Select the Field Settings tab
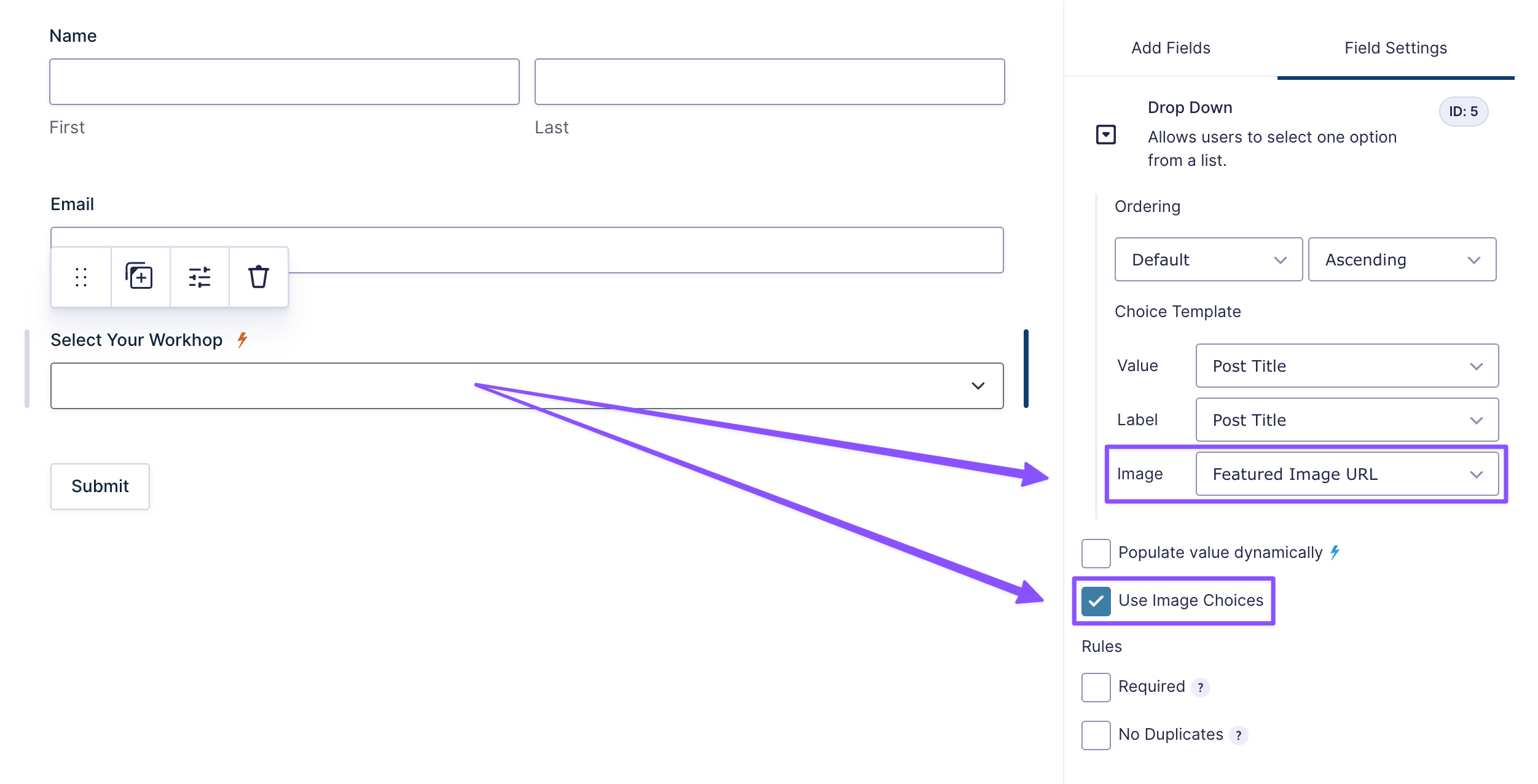The height and width of the screenshot is (784, 1538). [1395, 48]
